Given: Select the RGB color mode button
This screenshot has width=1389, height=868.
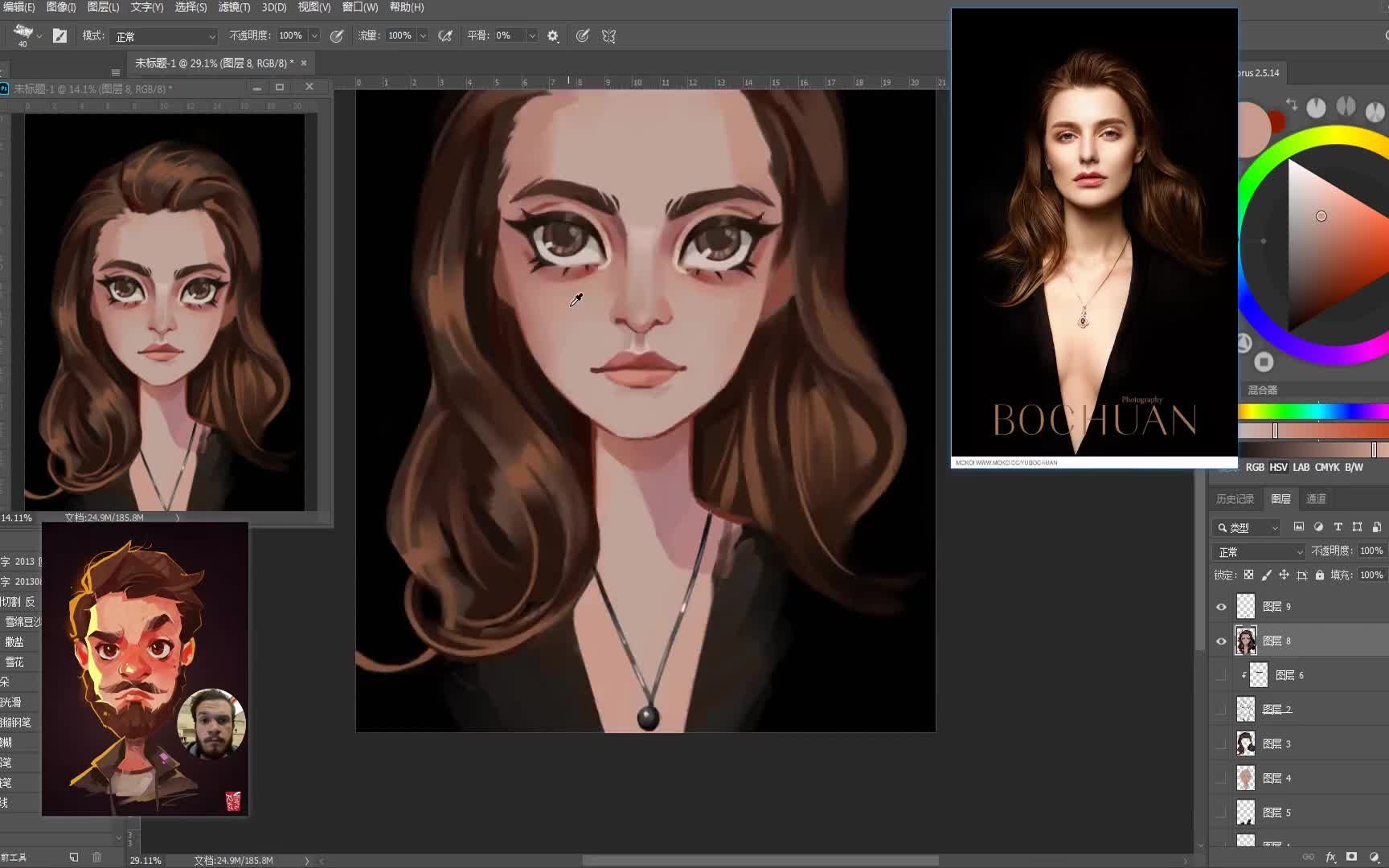Looking at the screenshot, I should [1254, 467].
